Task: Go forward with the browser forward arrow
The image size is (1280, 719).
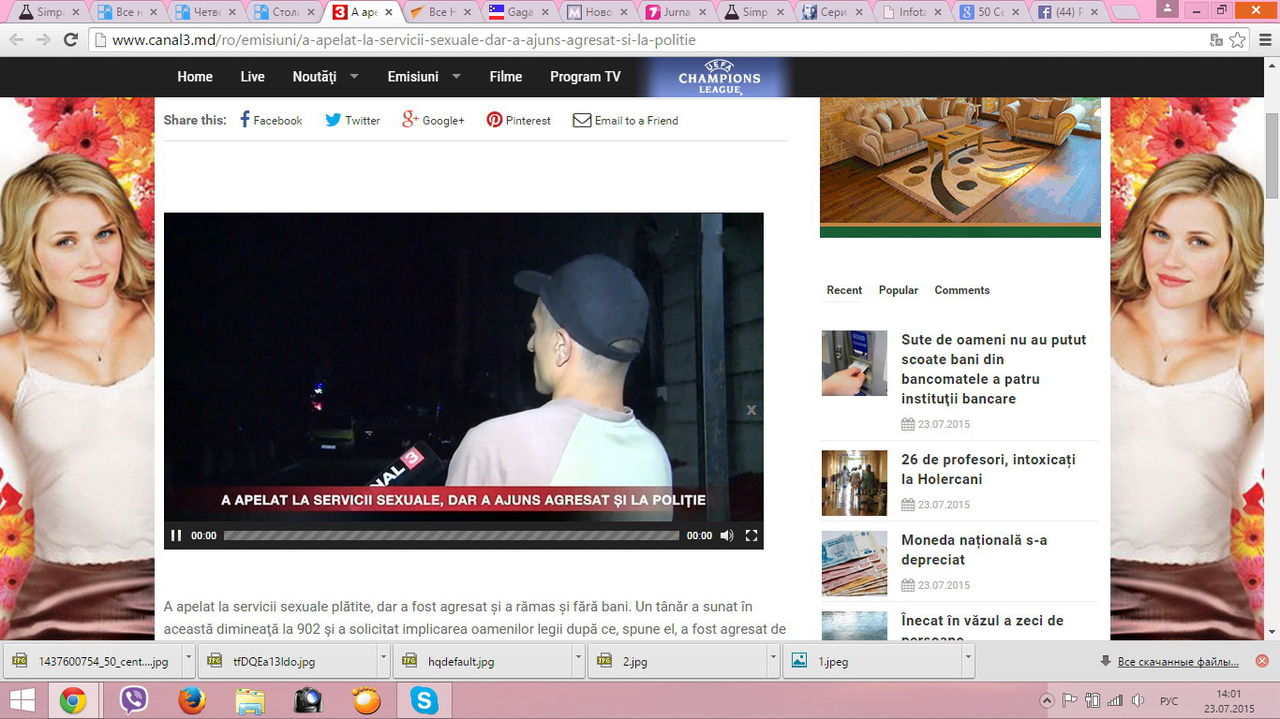Action: [x=42, y=40]
